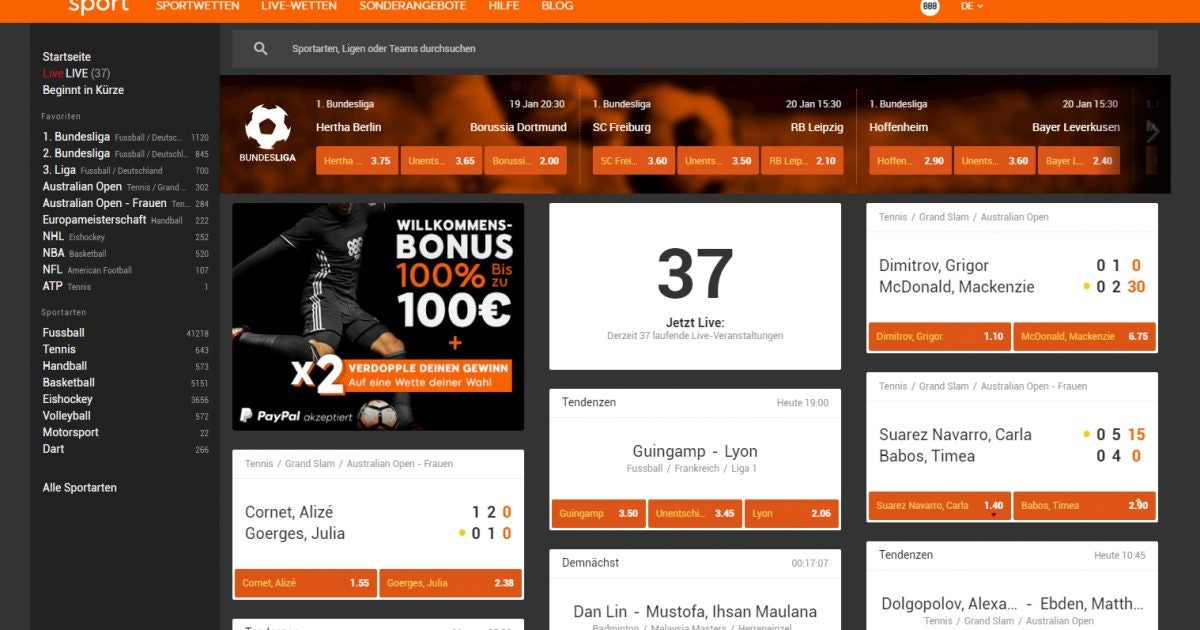Bet on Borussia Dortmund at 2.00

coord(526,161)
